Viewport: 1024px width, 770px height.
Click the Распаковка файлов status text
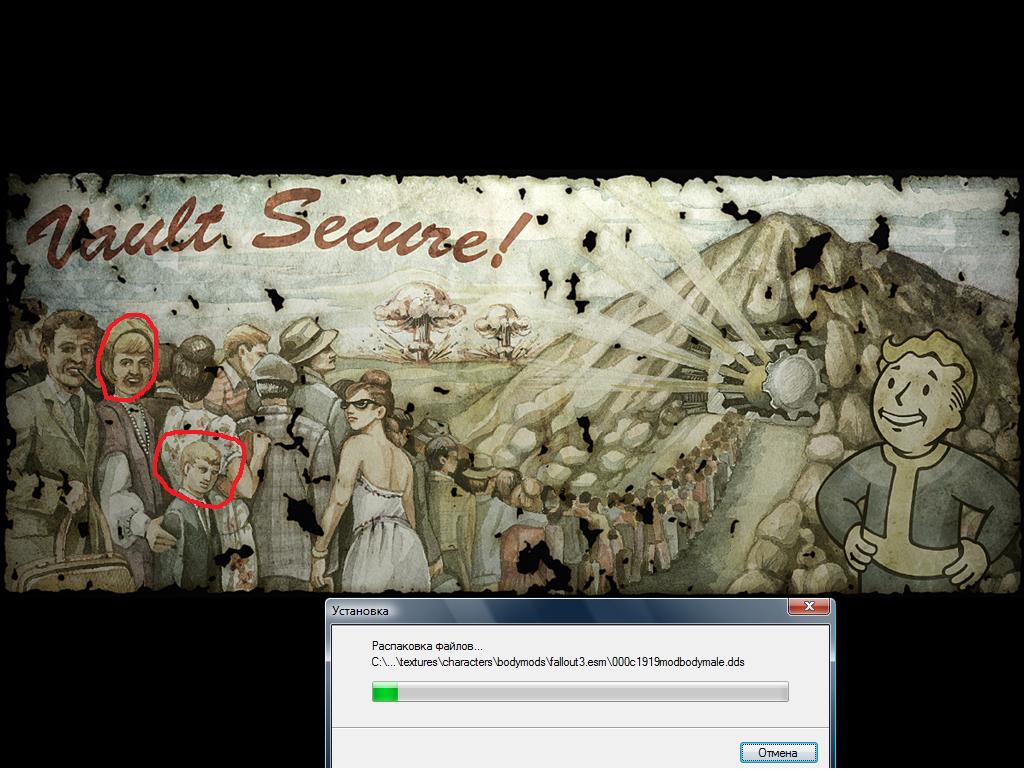(427, 646)
